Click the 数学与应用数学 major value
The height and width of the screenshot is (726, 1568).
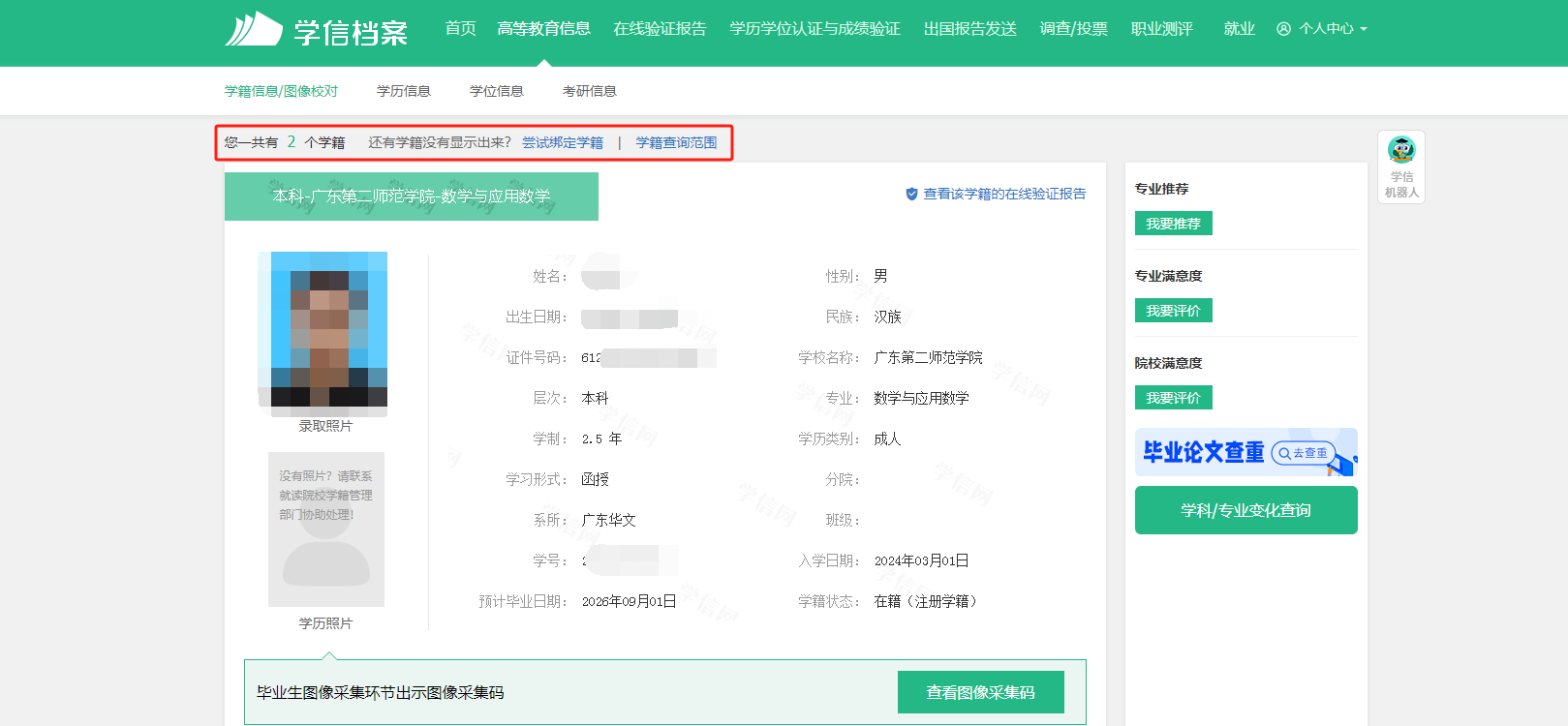click(921, 398)
